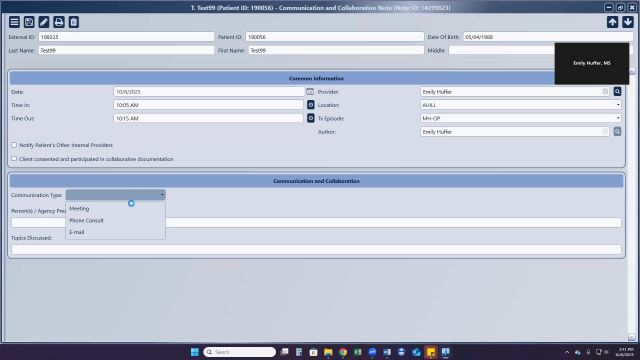Click the Delete trash icon
This screenshot has width=640, height=360.
point(73,22)
